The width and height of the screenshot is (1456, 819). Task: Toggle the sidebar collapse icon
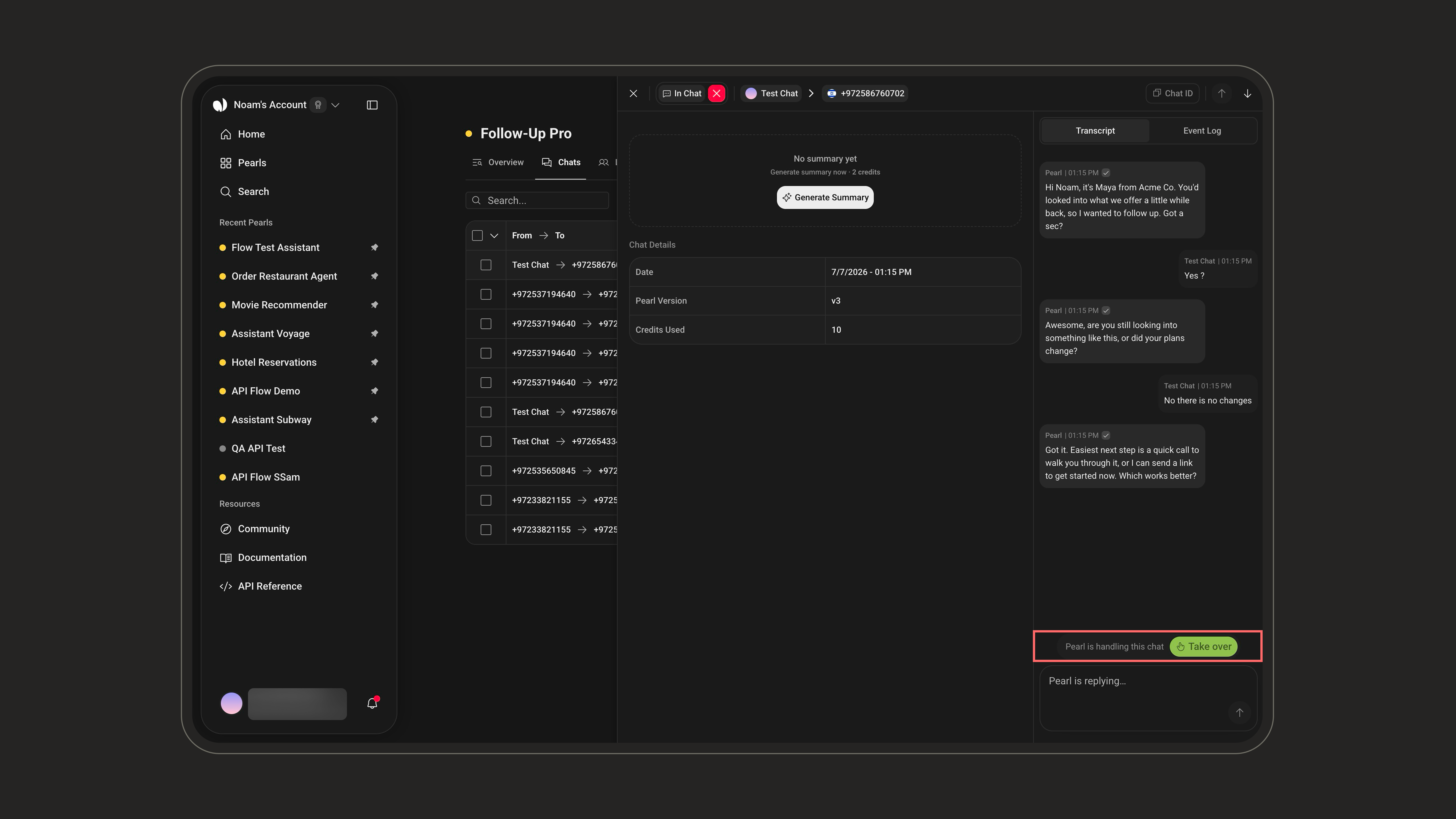click(372, 105)
